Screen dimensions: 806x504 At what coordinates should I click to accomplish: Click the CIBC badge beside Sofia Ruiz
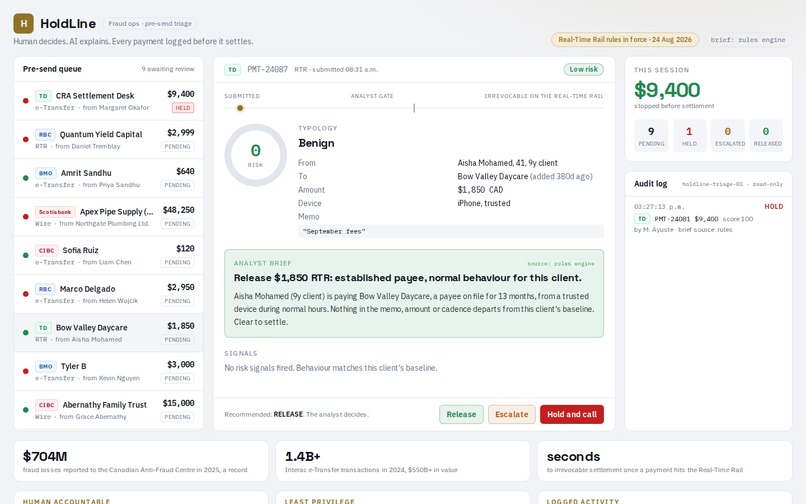46,250
